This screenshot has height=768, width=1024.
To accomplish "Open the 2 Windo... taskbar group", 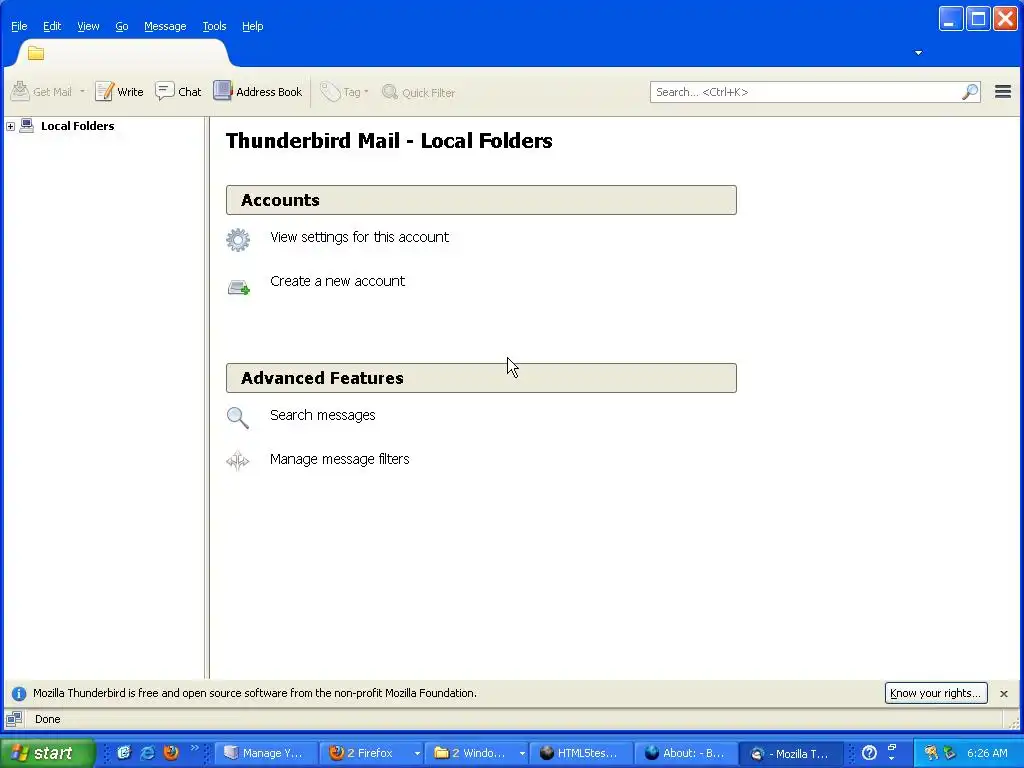I will (476, 753).
